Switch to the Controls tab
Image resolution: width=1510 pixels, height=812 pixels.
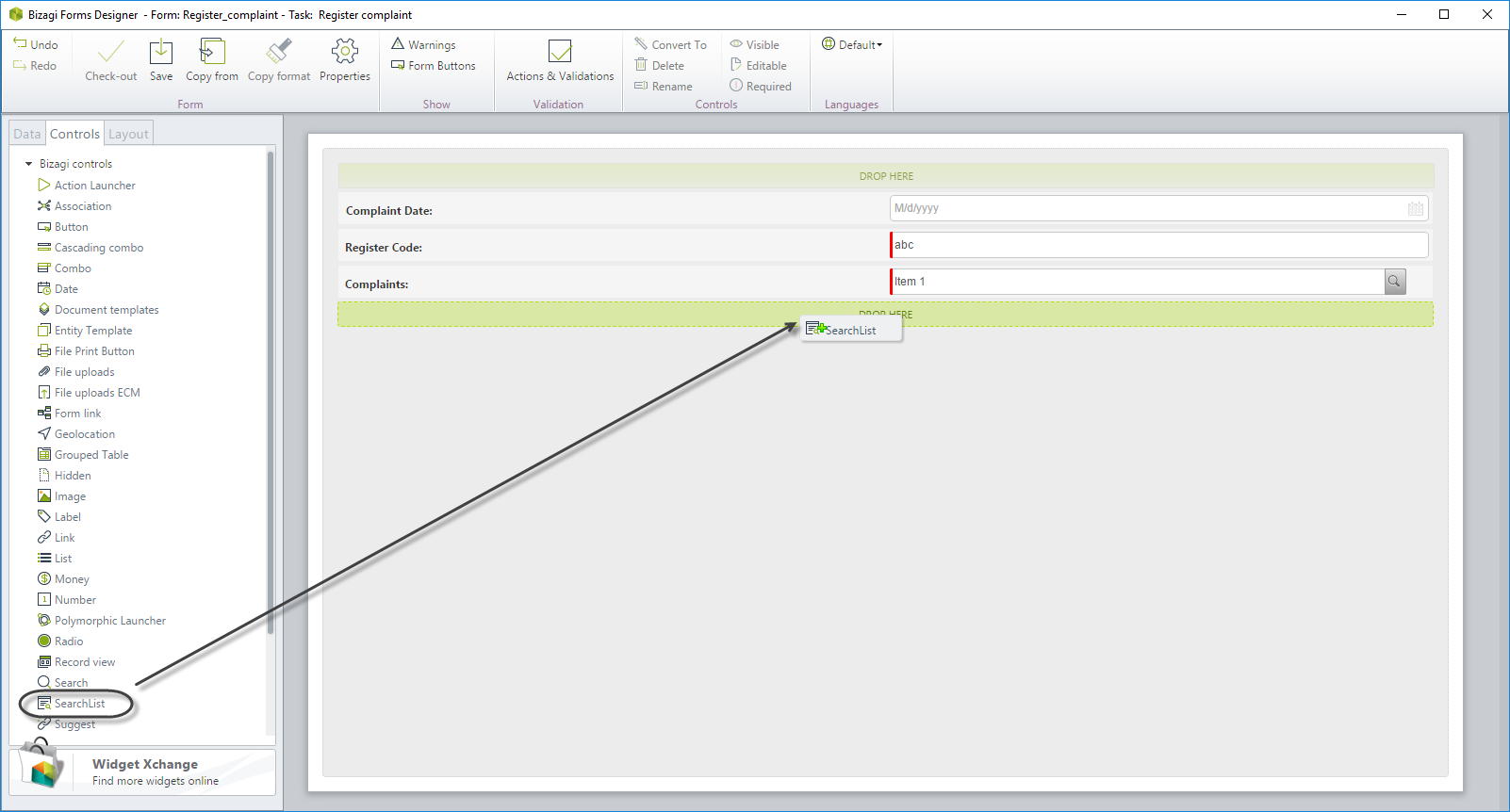click(74, 134)
